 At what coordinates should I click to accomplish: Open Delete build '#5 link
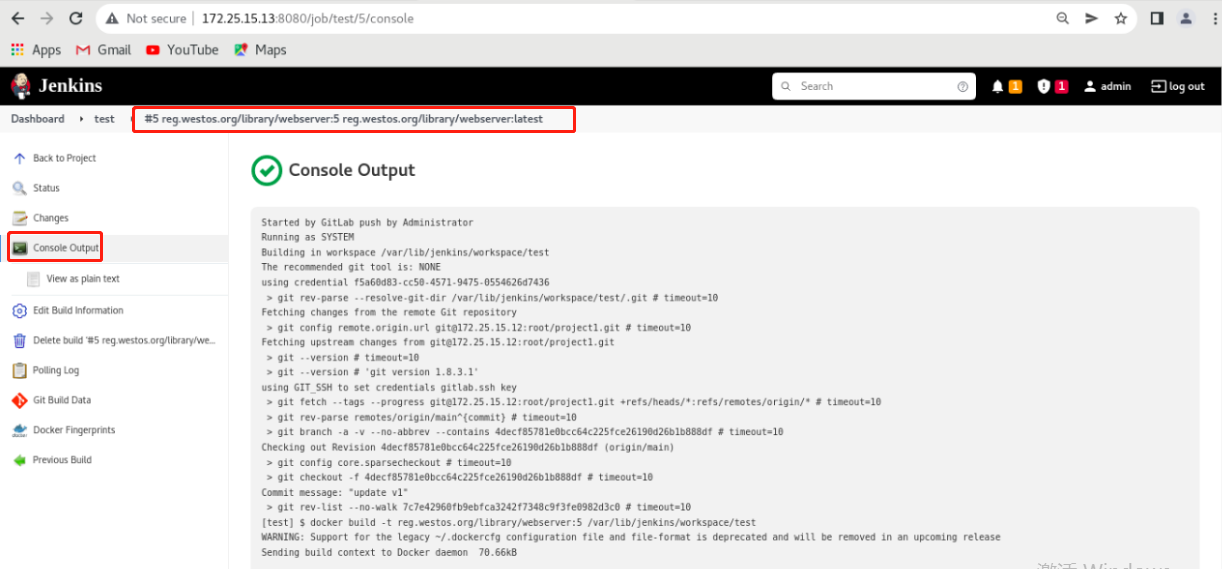125,341
